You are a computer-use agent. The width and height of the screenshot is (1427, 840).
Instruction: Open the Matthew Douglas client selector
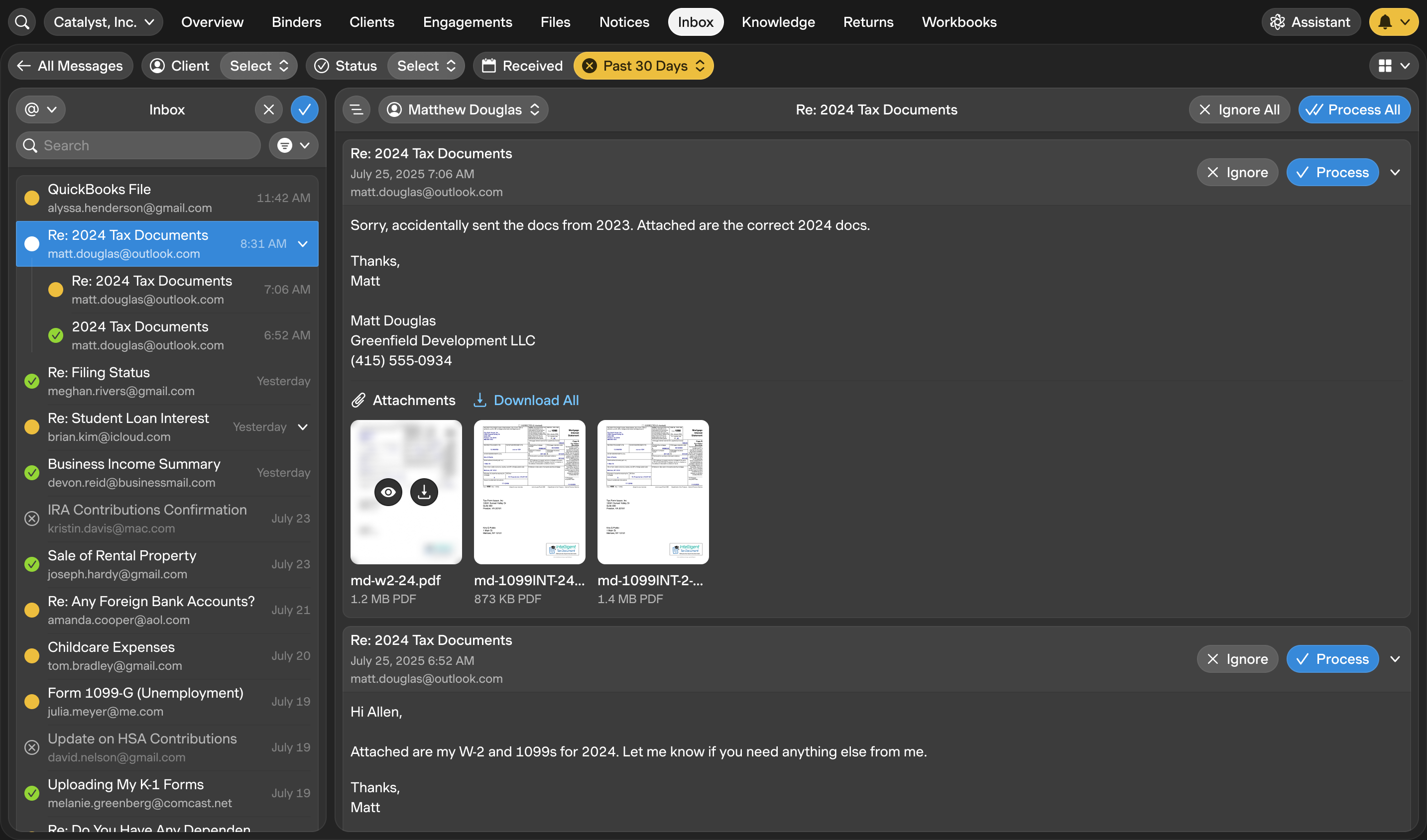click(463, 110)
